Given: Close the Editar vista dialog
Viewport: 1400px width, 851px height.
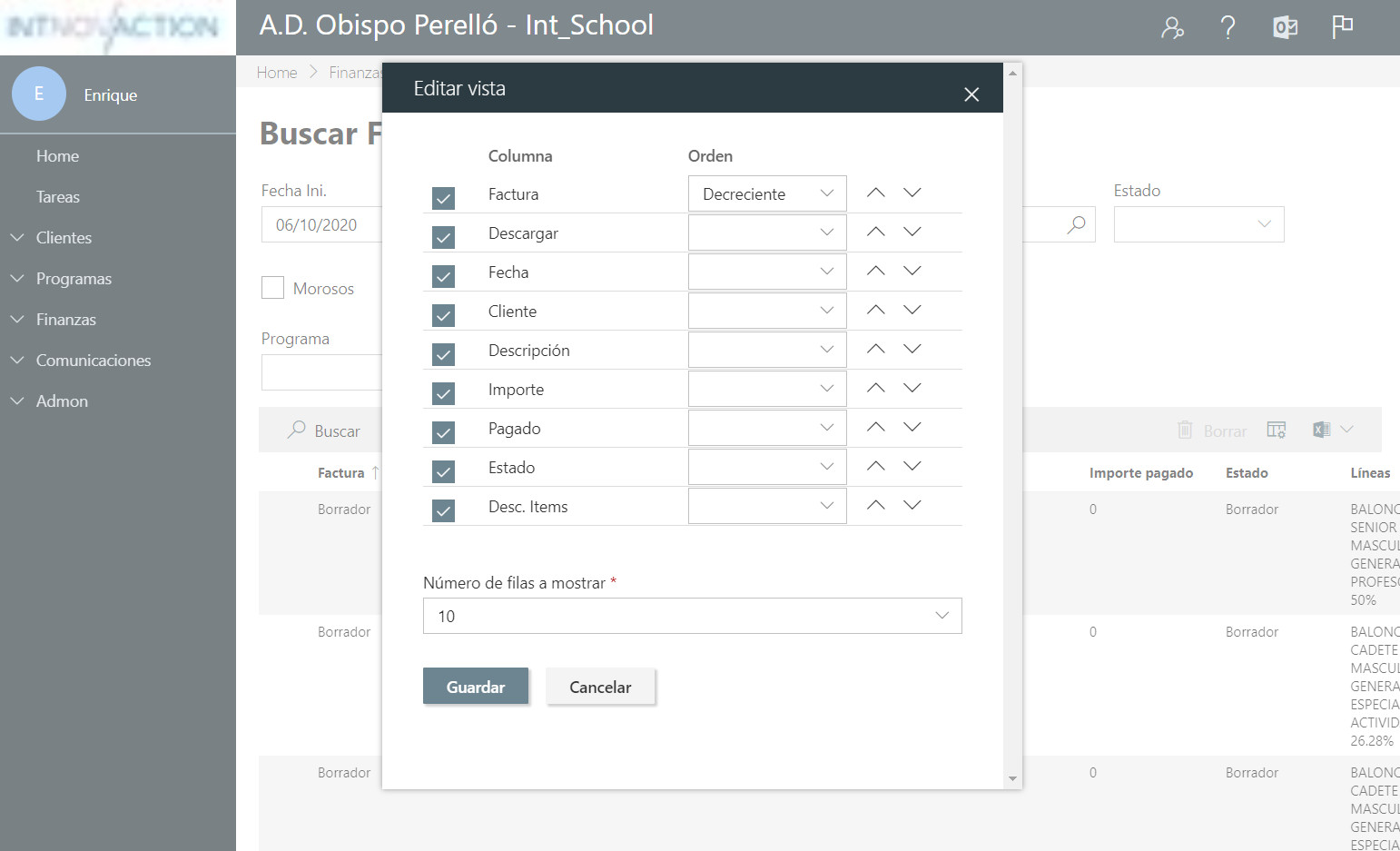Looking at the screenshot, I should point(971,94).
